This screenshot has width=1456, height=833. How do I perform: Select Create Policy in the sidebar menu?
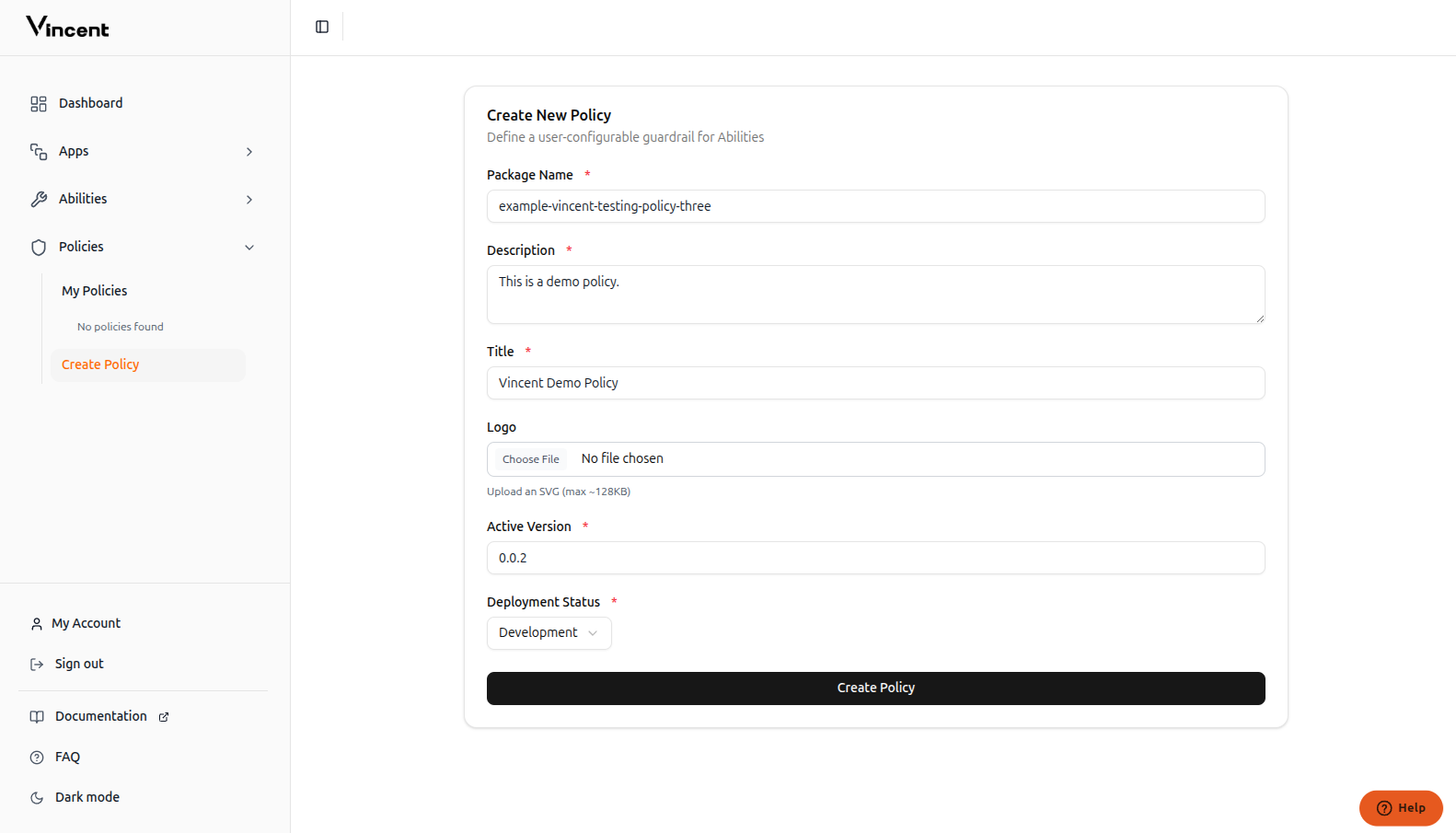point(99,364)
